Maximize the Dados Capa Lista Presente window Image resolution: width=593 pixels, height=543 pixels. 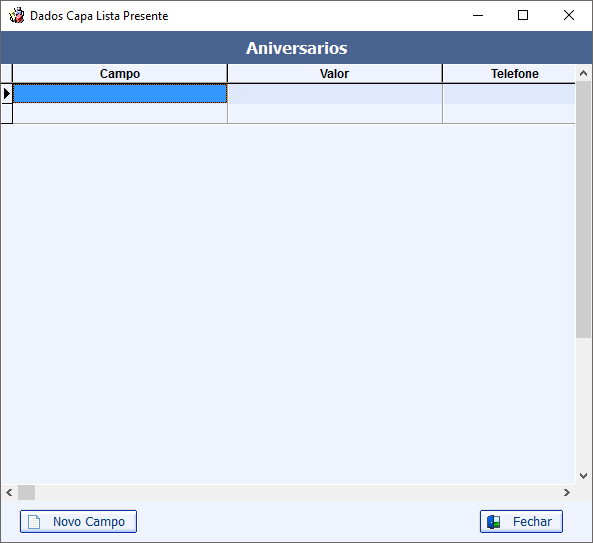pos(523,16)
